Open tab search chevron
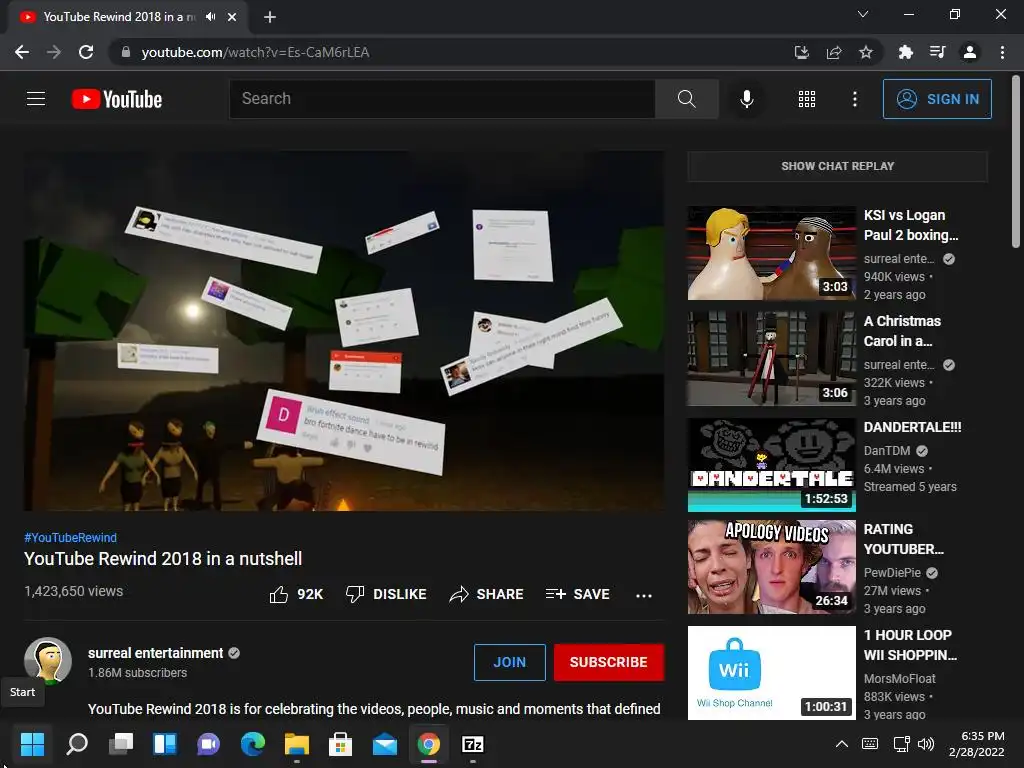 point(863,14)
